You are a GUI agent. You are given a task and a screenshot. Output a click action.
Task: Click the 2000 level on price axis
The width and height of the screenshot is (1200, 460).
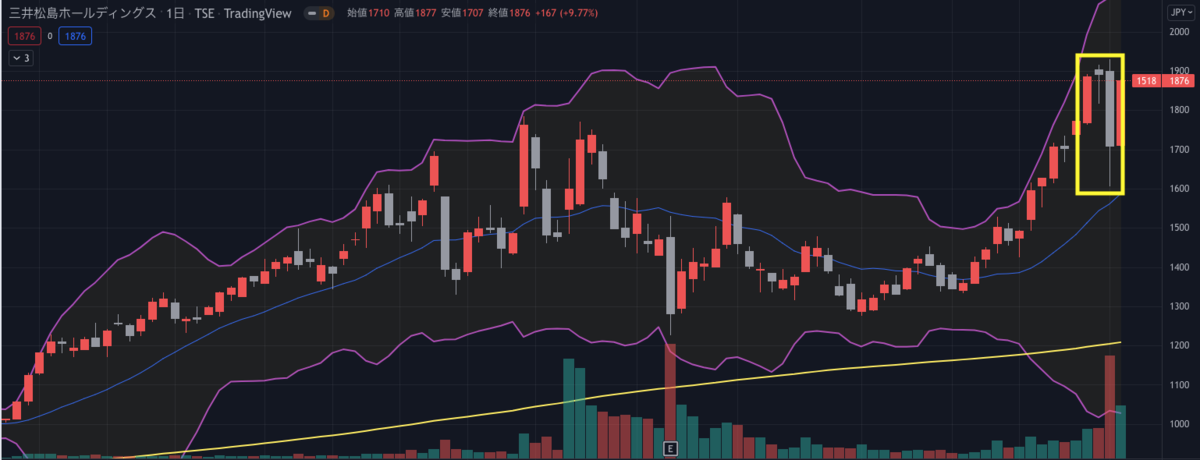[1179, 32]
